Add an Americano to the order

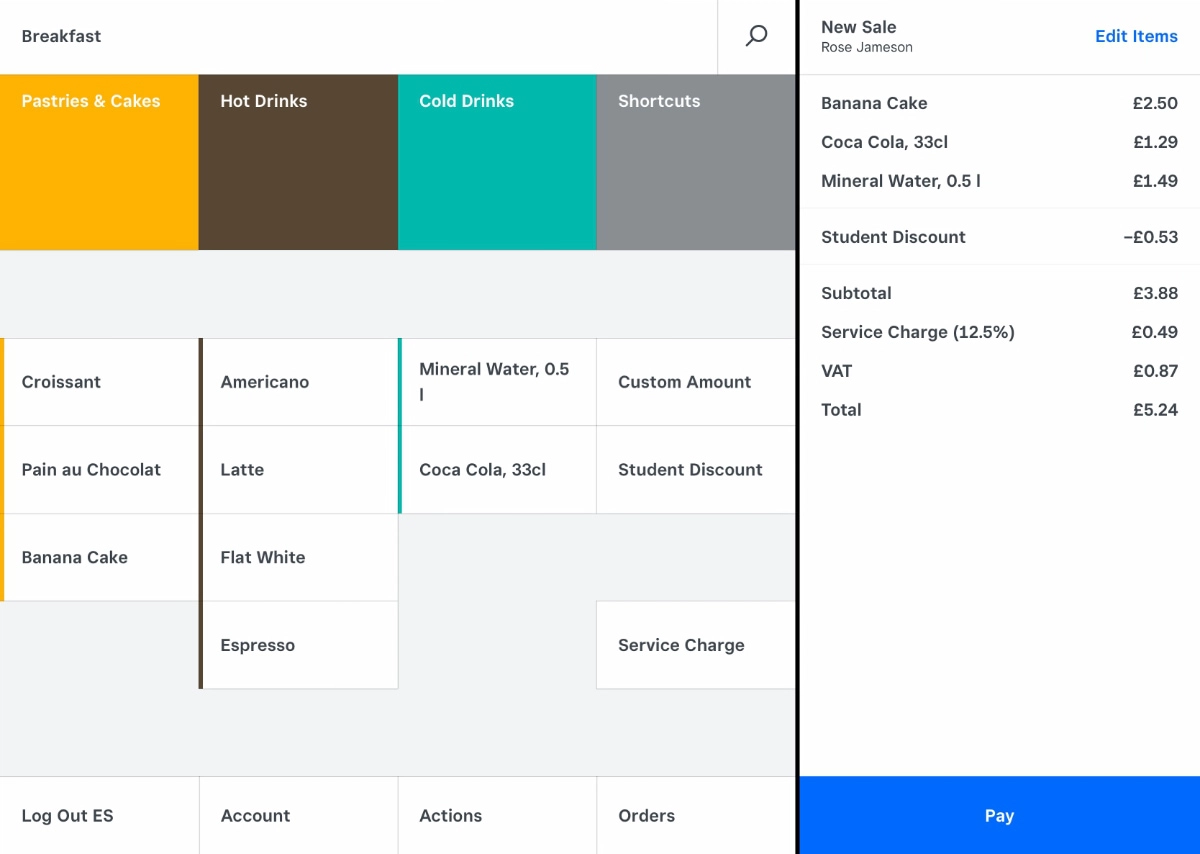(x=298, y=382)
